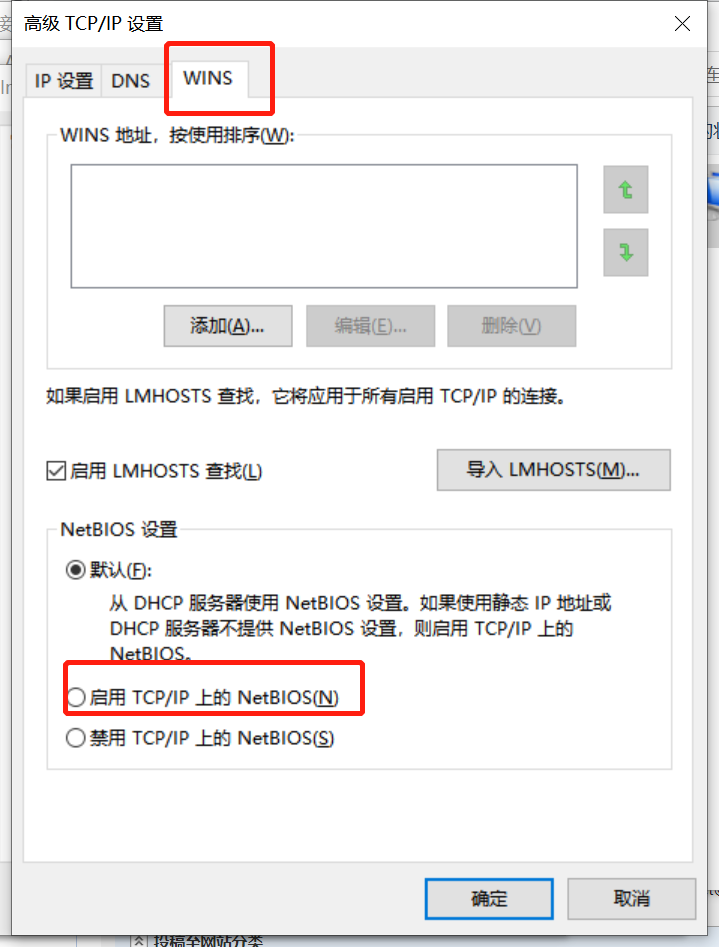Click the 编辑(E)... button

[x=370, y=326]
